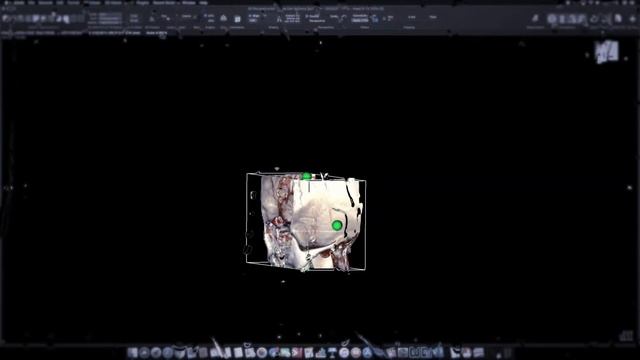Open the File menu

31,2
